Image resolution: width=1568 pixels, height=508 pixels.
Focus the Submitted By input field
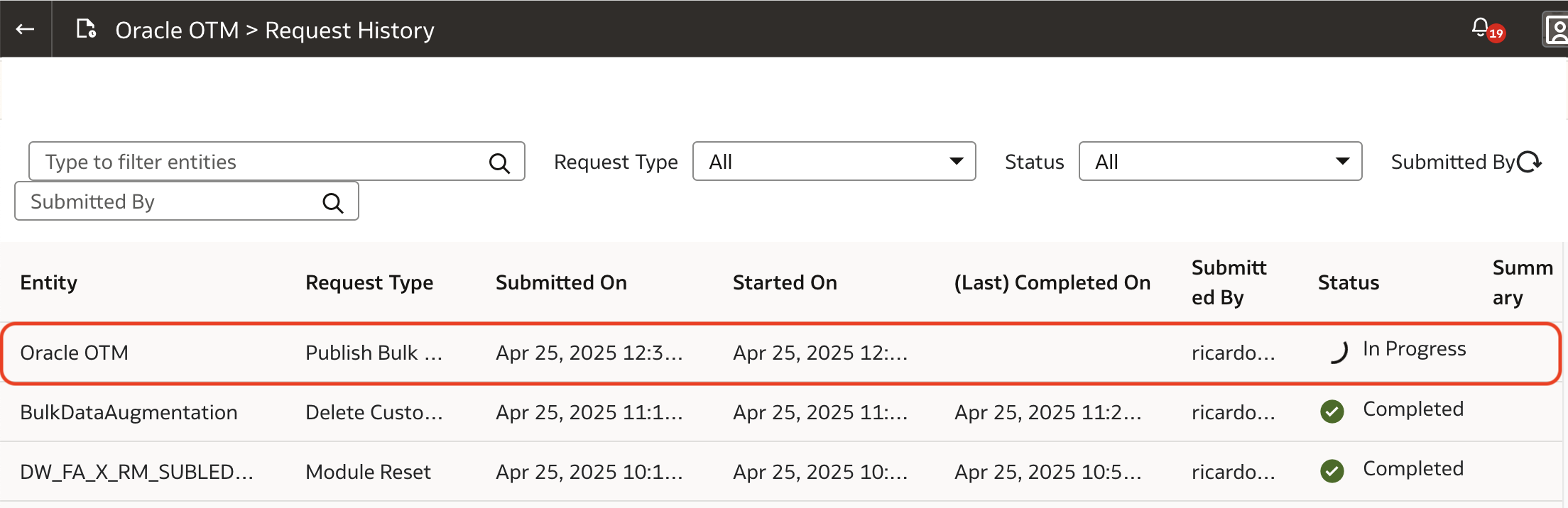click(170, 202)
